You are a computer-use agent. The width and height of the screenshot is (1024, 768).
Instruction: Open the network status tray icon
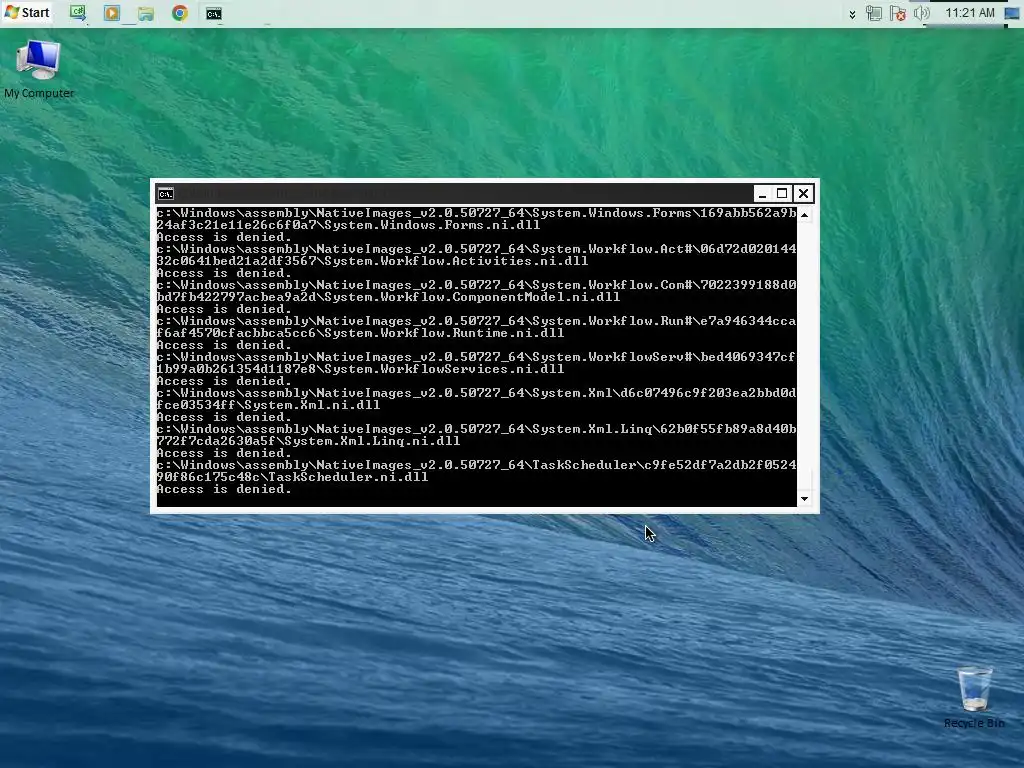coord(874,13)
